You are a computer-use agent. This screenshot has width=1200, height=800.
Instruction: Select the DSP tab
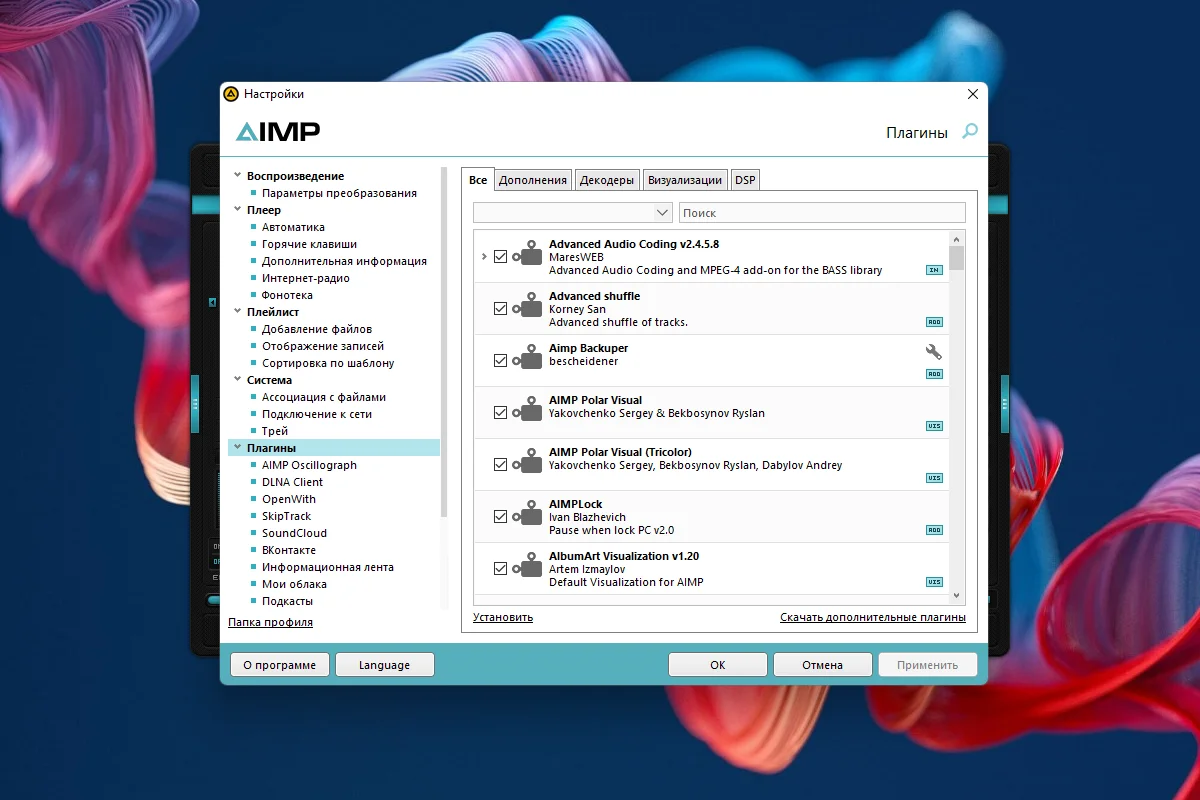coord(745,180)
